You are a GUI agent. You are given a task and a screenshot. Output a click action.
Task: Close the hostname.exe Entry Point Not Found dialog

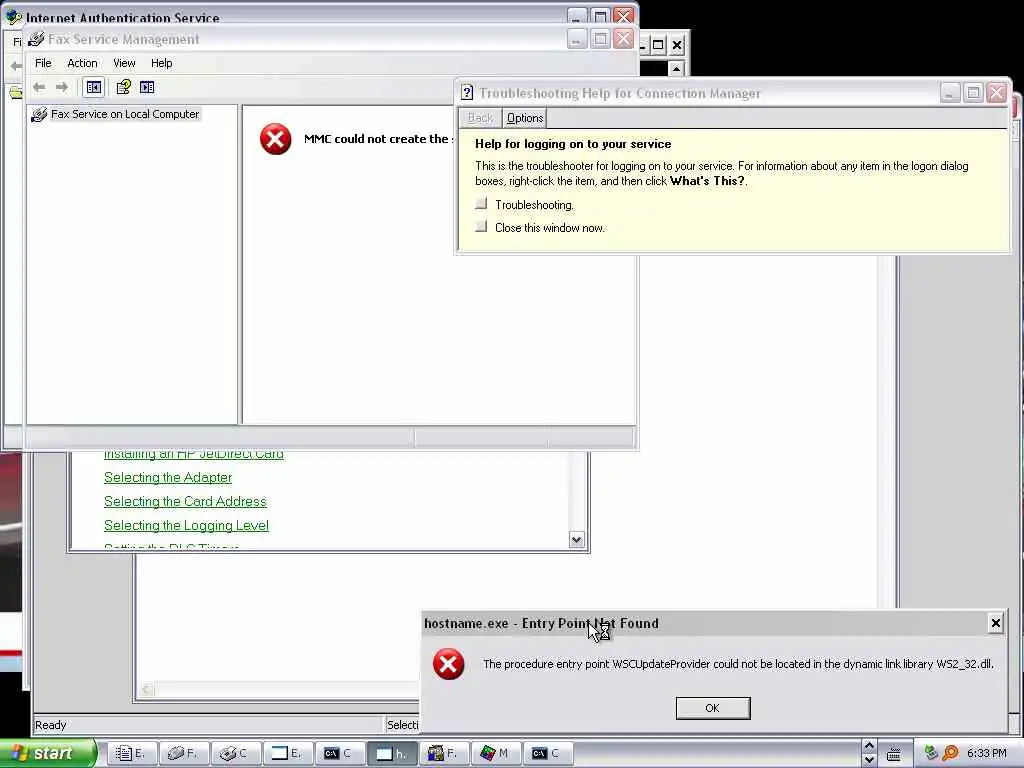tap(995, 624)
